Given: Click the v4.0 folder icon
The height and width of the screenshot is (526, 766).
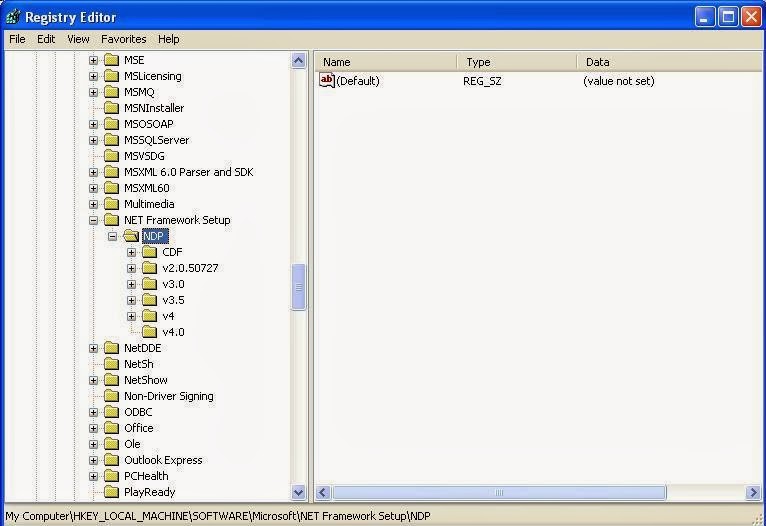Looking at the screenshot, I should (149, 332).
